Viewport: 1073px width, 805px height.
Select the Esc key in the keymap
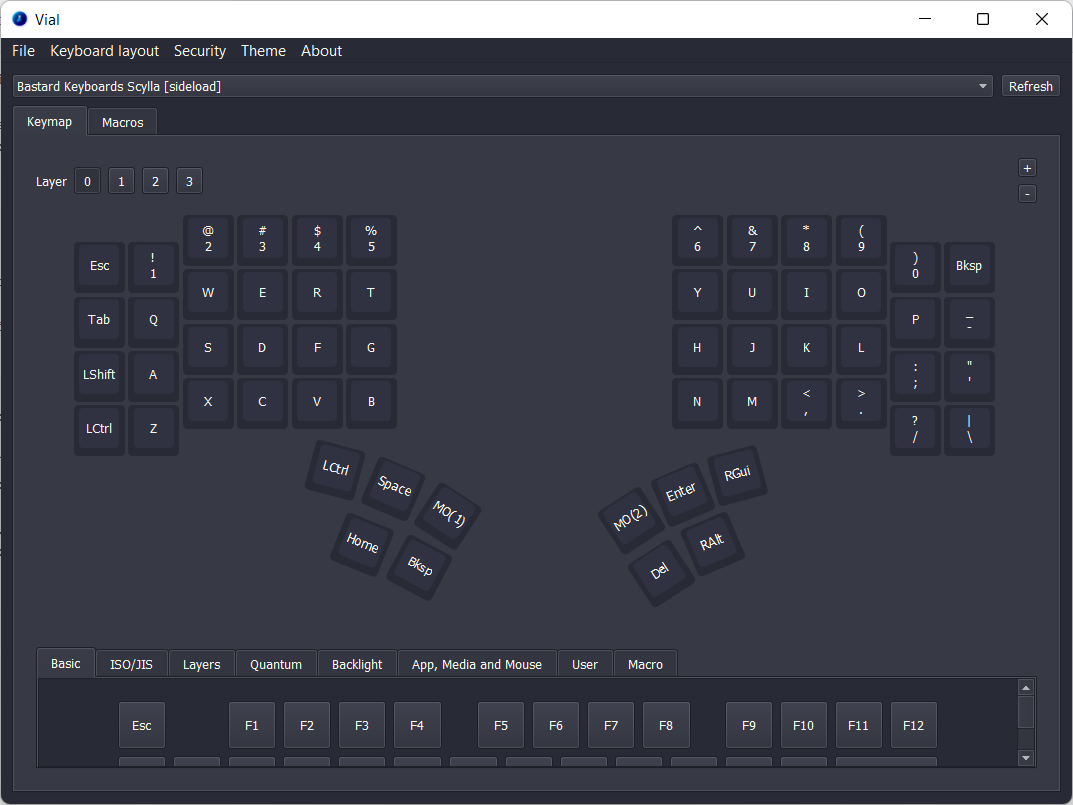pos(99,266)
